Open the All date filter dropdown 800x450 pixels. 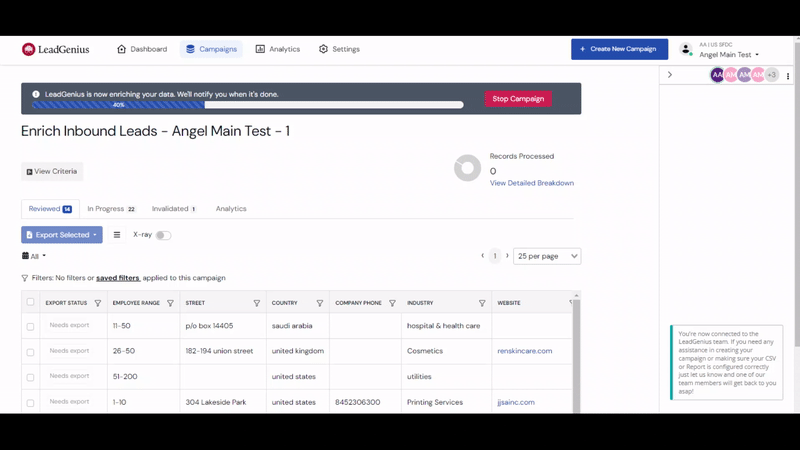pyautogui.click(x=34, y=256)
